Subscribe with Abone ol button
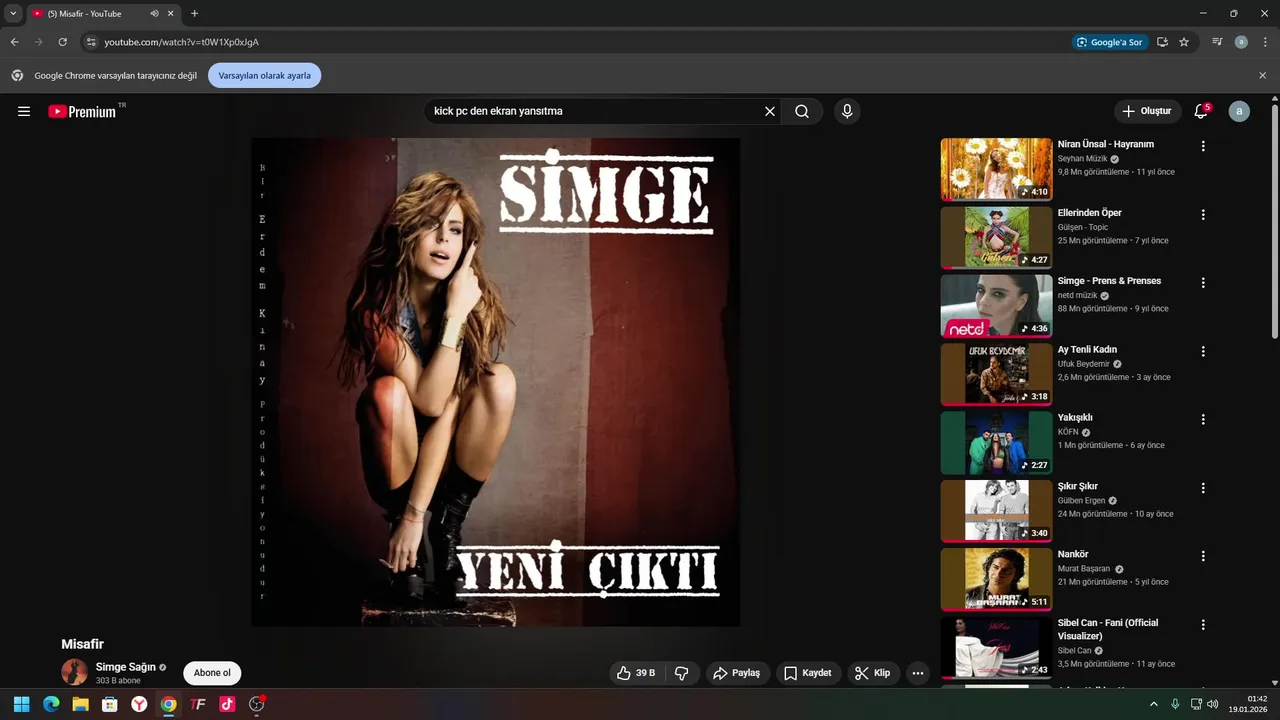This screenshot has width=1280, height=720. click(212, 673)
